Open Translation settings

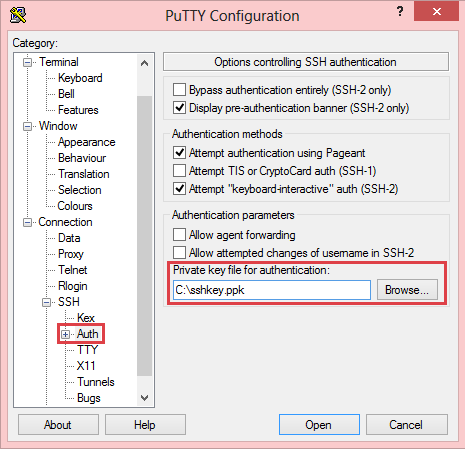click(84, 174)
